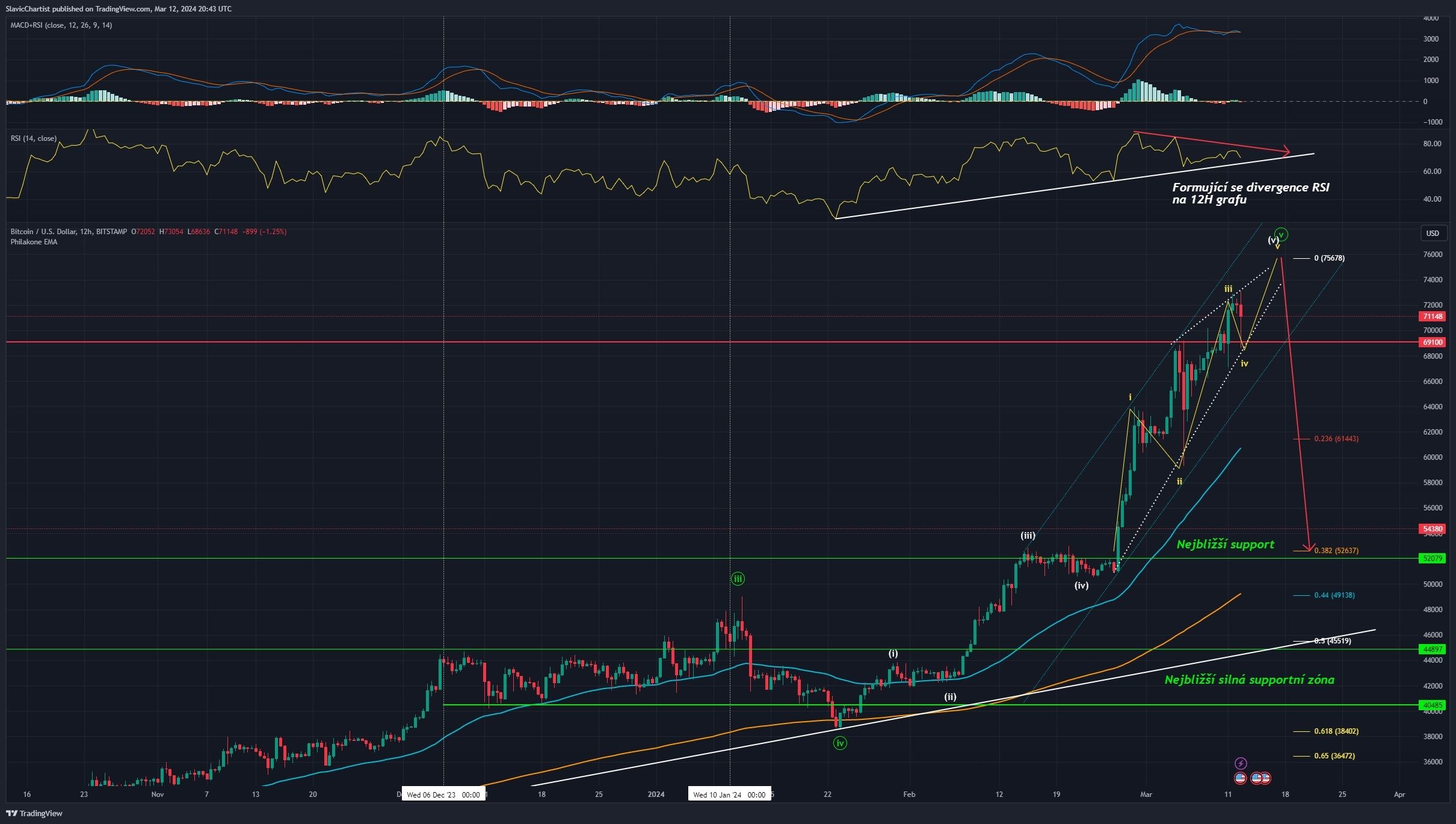Image resolution: width=1456 pixels, height=824 pixels.
Task: Click the close value C71148
Action: [x=226, y=232]
